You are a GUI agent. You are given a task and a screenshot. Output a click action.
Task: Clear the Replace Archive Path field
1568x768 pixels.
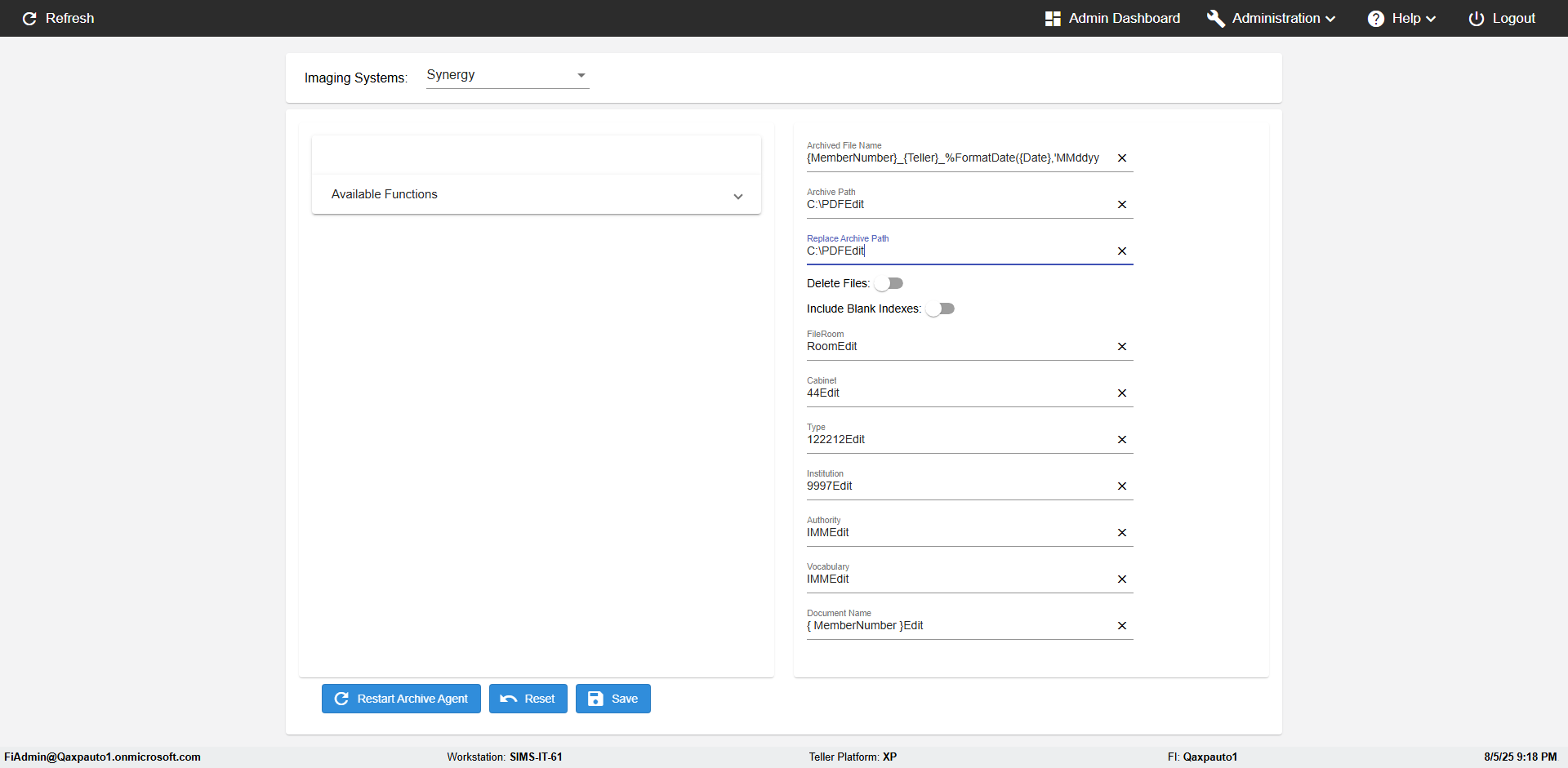pyautogui.click(x=1121, y=251)
